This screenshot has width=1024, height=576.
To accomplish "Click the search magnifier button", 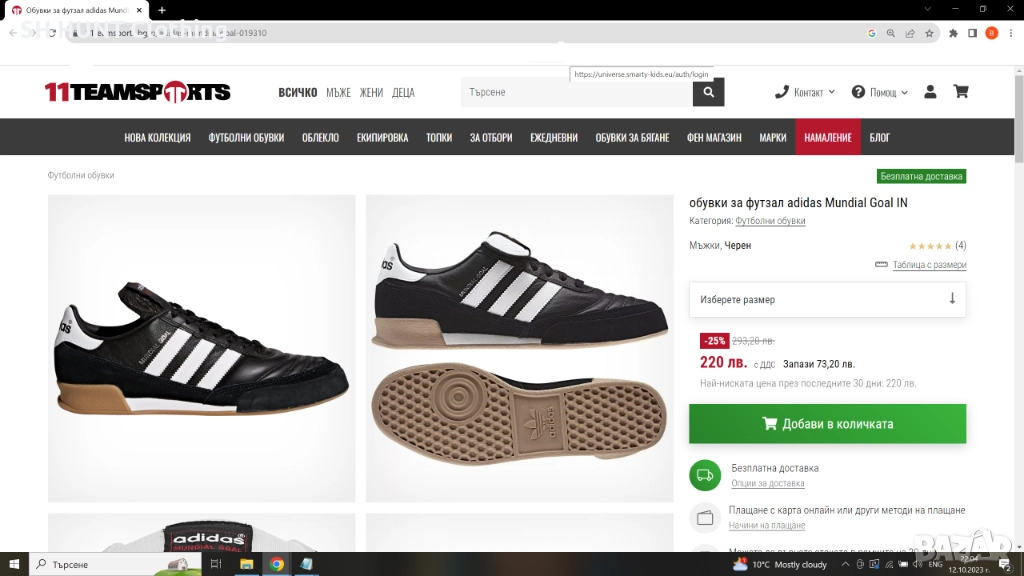I will (x=708, y=92).
